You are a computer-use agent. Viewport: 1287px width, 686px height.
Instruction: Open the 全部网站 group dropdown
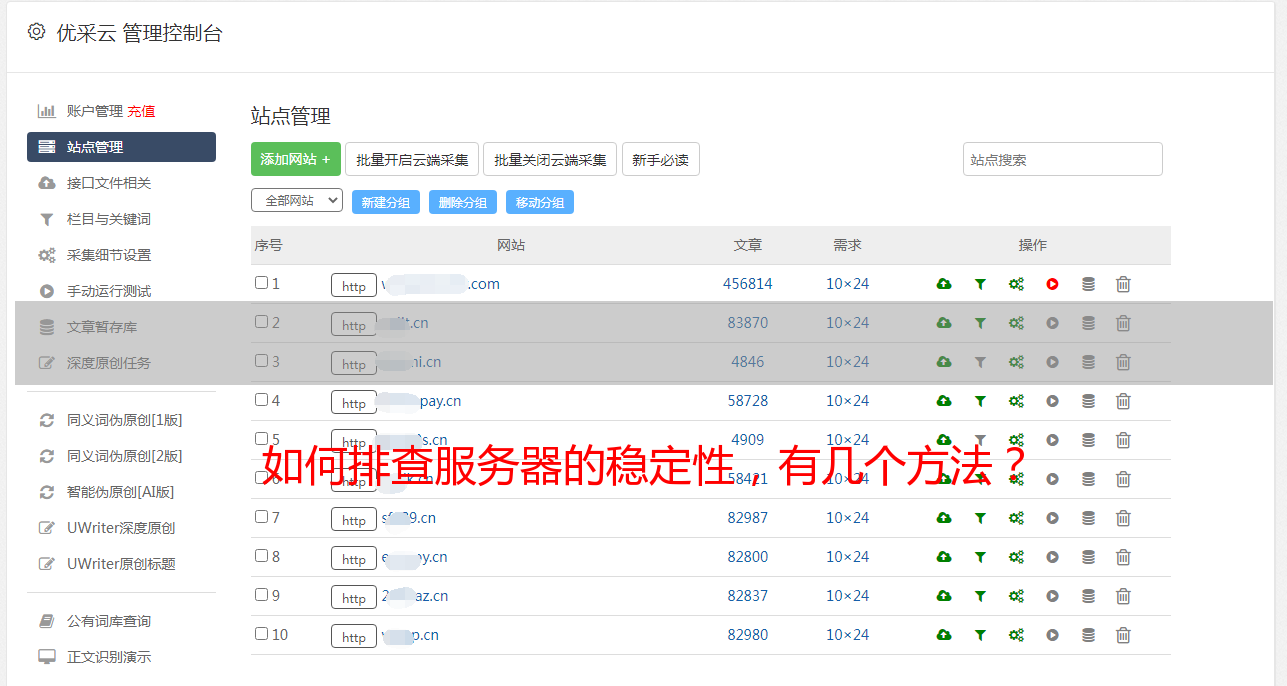click(x=297, y=201)
